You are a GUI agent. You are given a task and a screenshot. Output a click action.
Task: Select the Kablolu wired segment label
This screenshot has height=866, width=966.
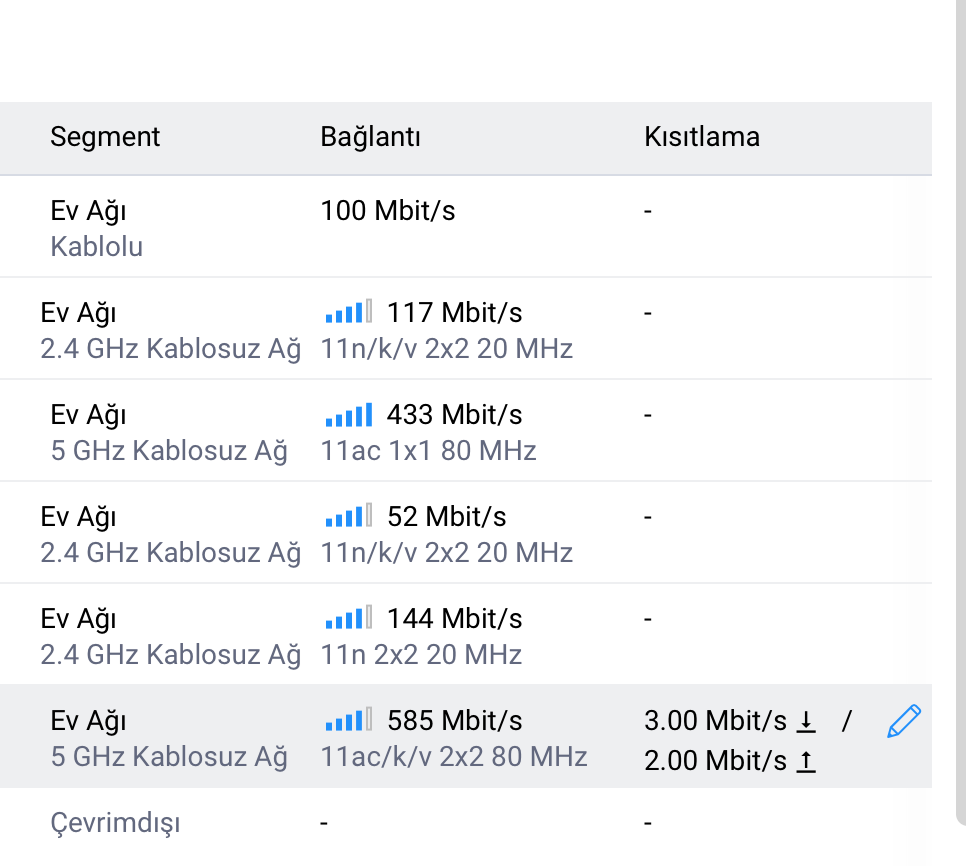97,246
